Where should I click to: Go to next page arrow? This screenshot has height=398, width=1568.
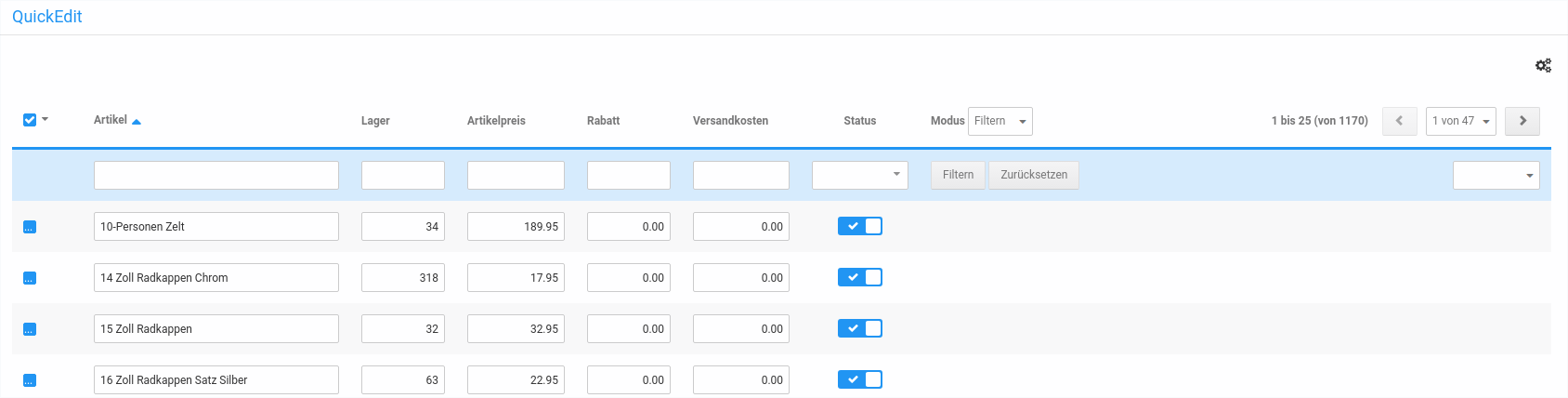(x=1522, y=121)
